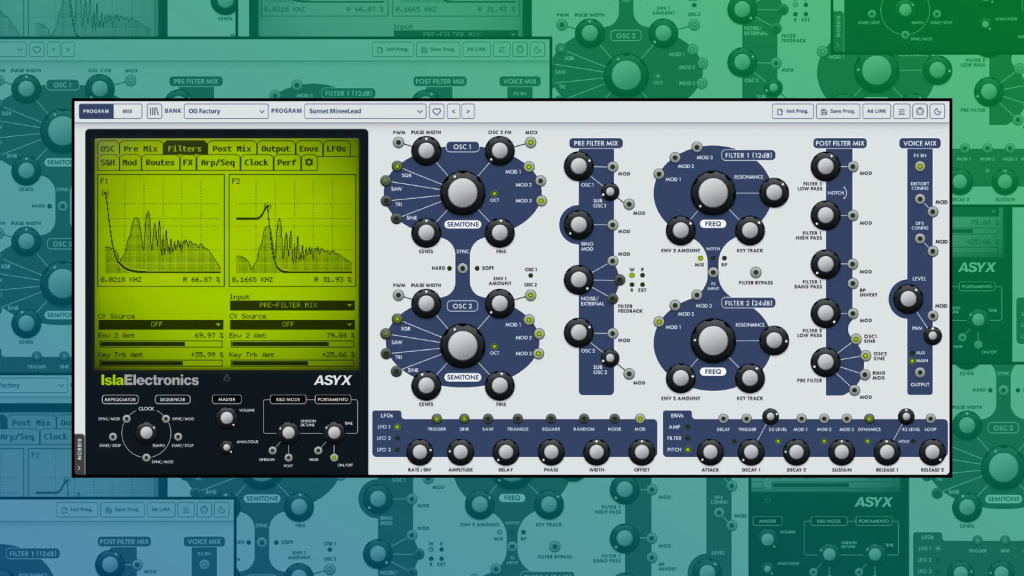Viewport: 1024px width, 576px height.
Task: Click Filter 2 FREQ large knob
Action: click(x=712, y=340)
